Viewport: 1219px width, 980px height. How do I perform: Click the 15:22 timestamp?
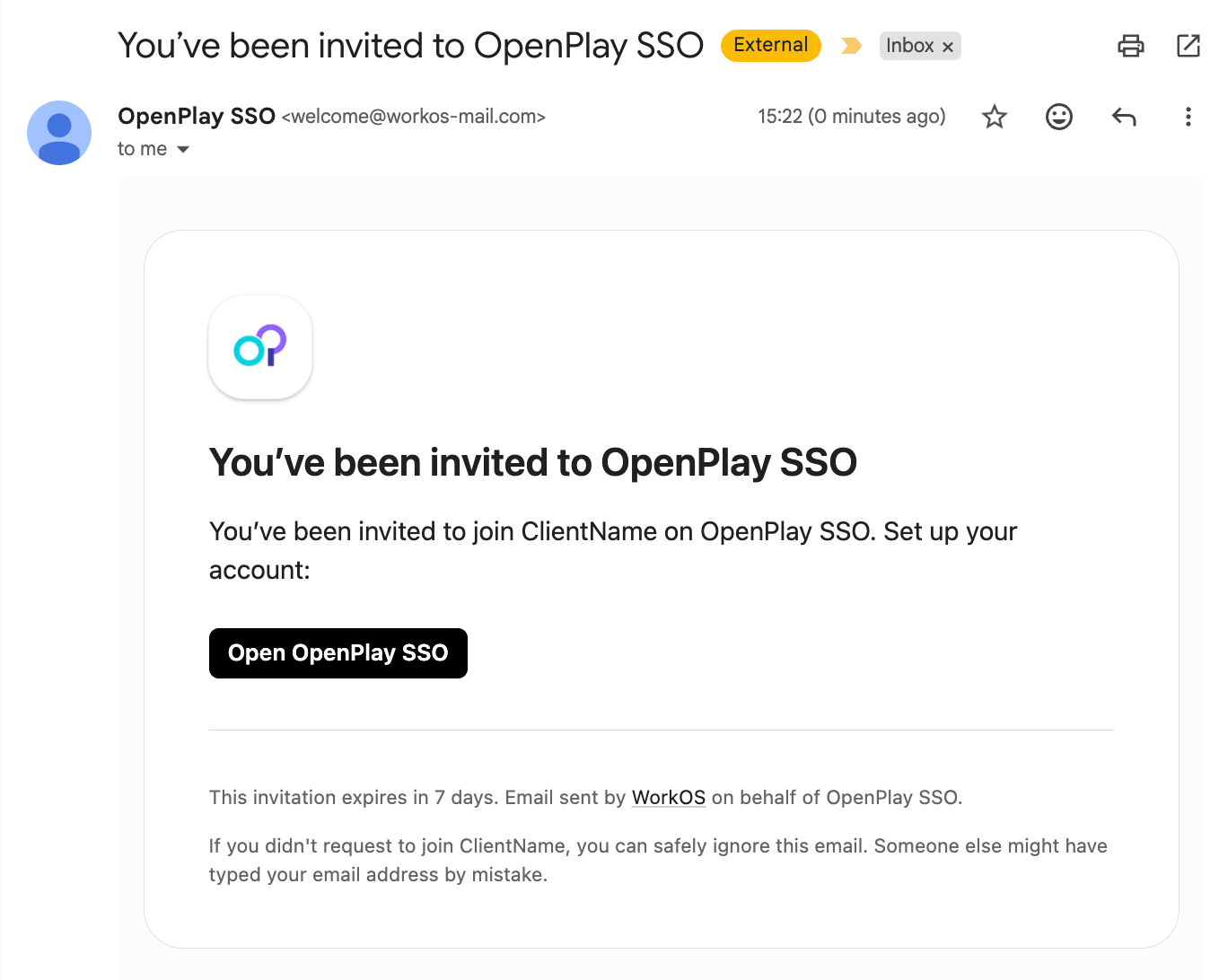click(852, 117)
